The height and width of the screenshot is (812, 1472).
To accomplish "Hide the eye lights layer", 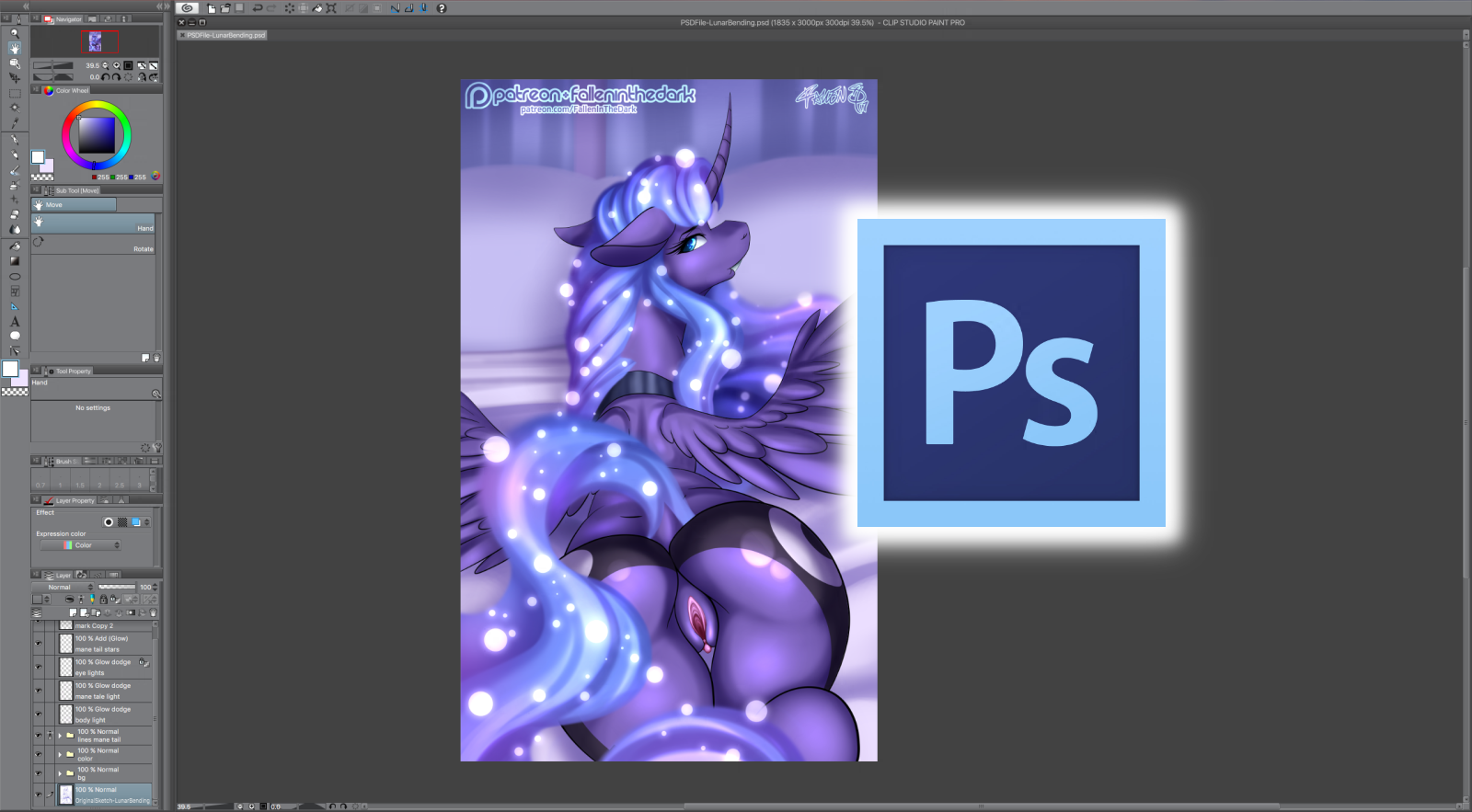I will click(x=39, y=667).
